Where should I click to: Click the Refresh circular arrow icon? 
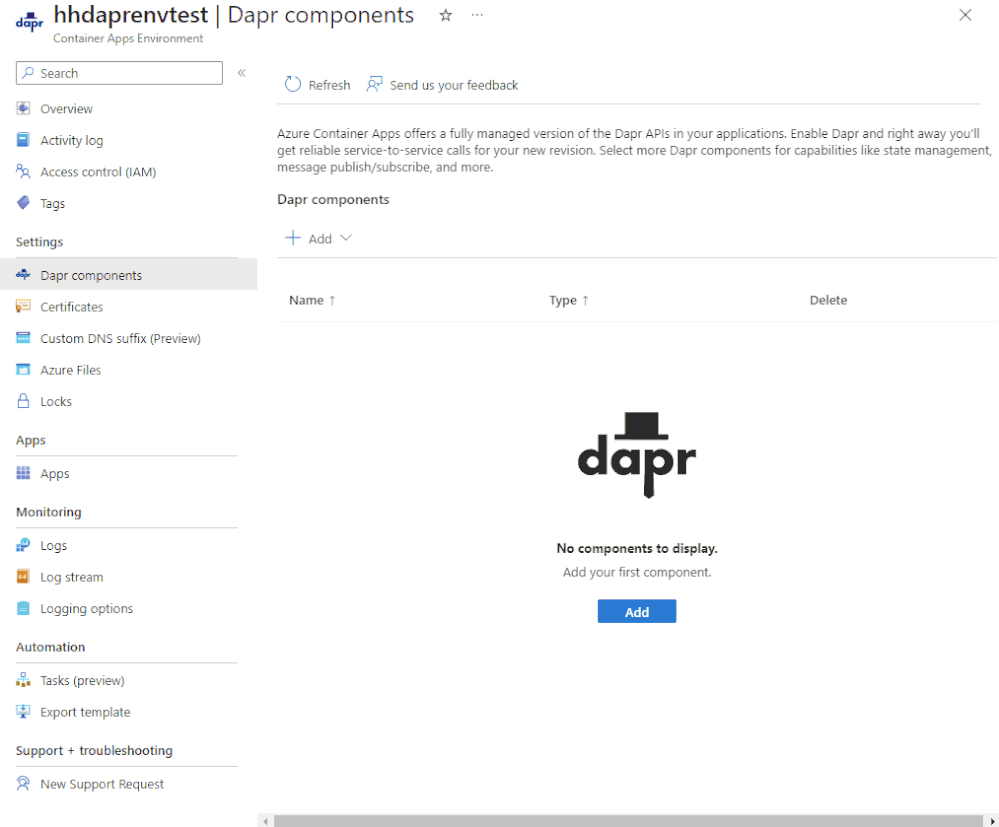tap(292, 84)
